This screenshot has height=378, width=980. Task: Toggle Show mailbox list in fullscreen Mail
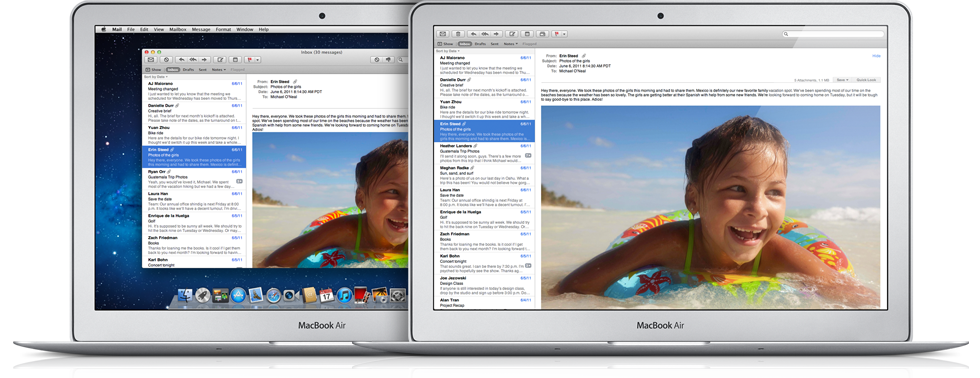pos(445,44)
